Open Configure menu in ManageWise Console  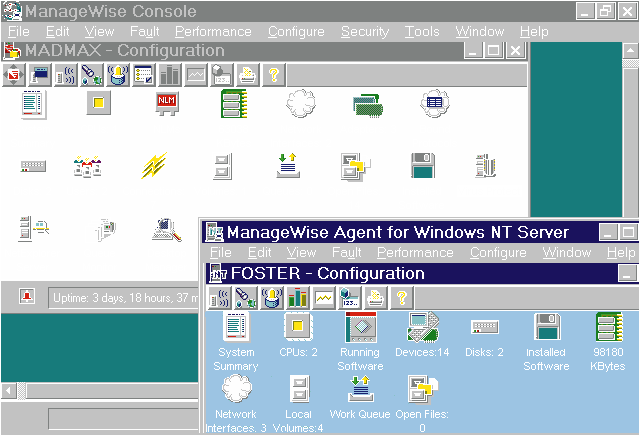(296, 32)
